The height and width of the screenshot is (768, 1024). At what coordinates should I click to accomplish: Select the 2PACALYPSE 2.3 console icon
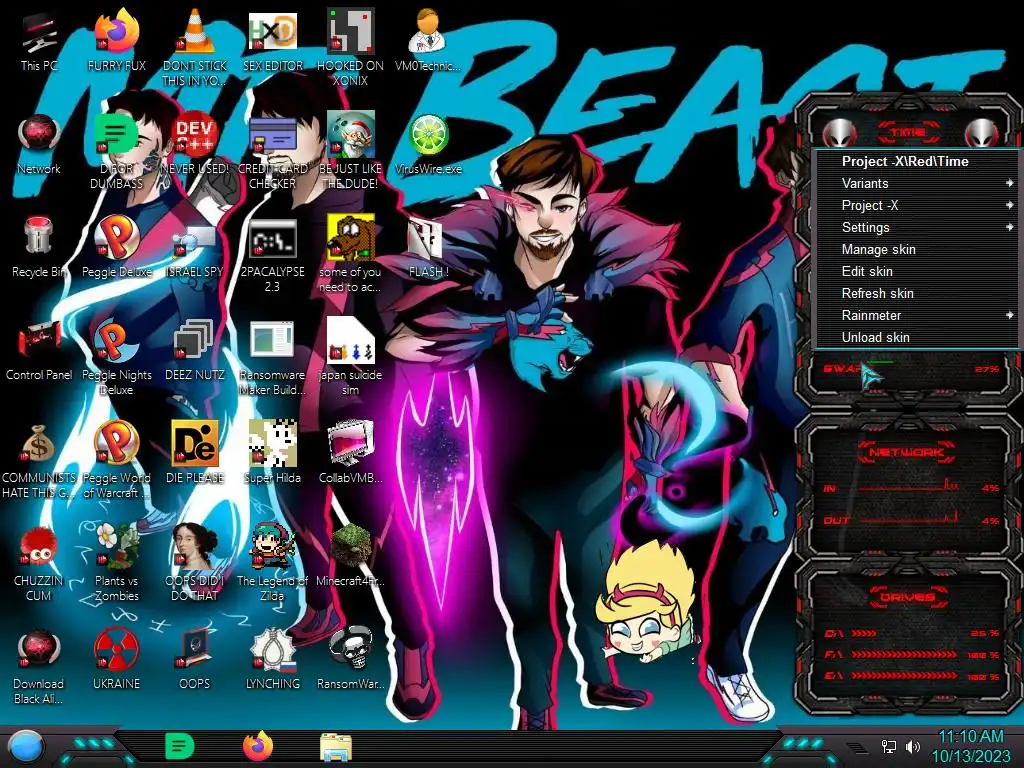click(272, 255)
